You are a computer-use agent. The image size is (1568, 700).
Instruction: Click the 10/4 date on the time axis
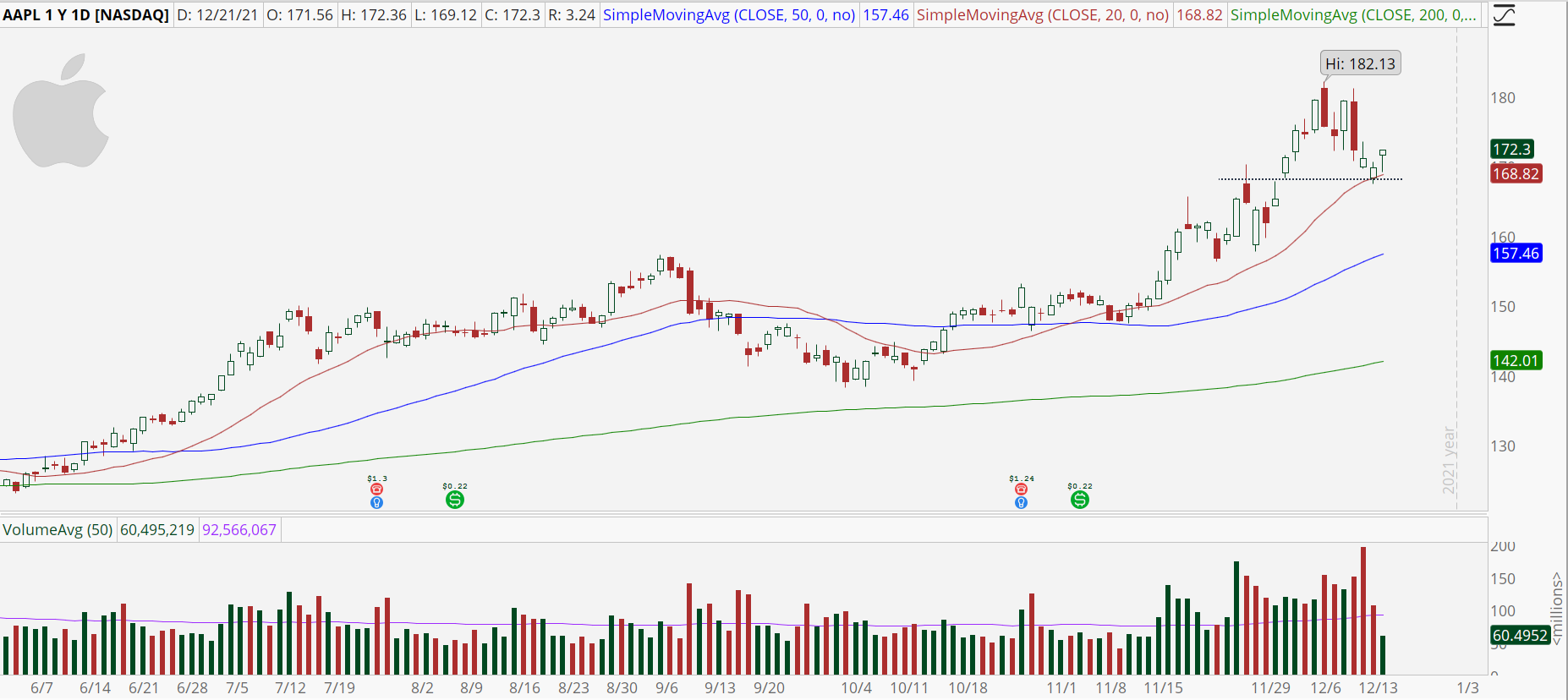pos(857,688)
